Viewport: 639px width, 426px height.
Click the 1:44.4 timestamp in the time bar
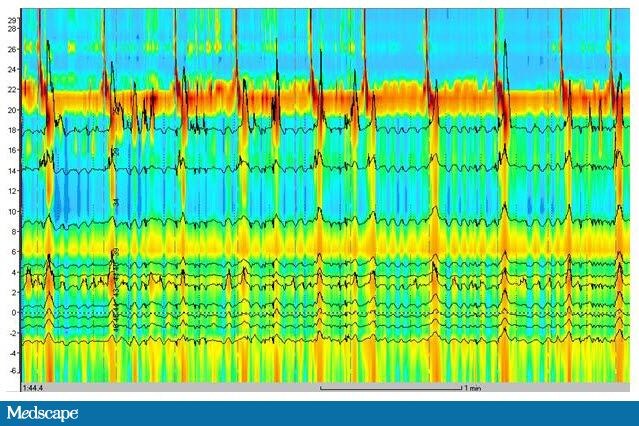click(x=34, y=387)
